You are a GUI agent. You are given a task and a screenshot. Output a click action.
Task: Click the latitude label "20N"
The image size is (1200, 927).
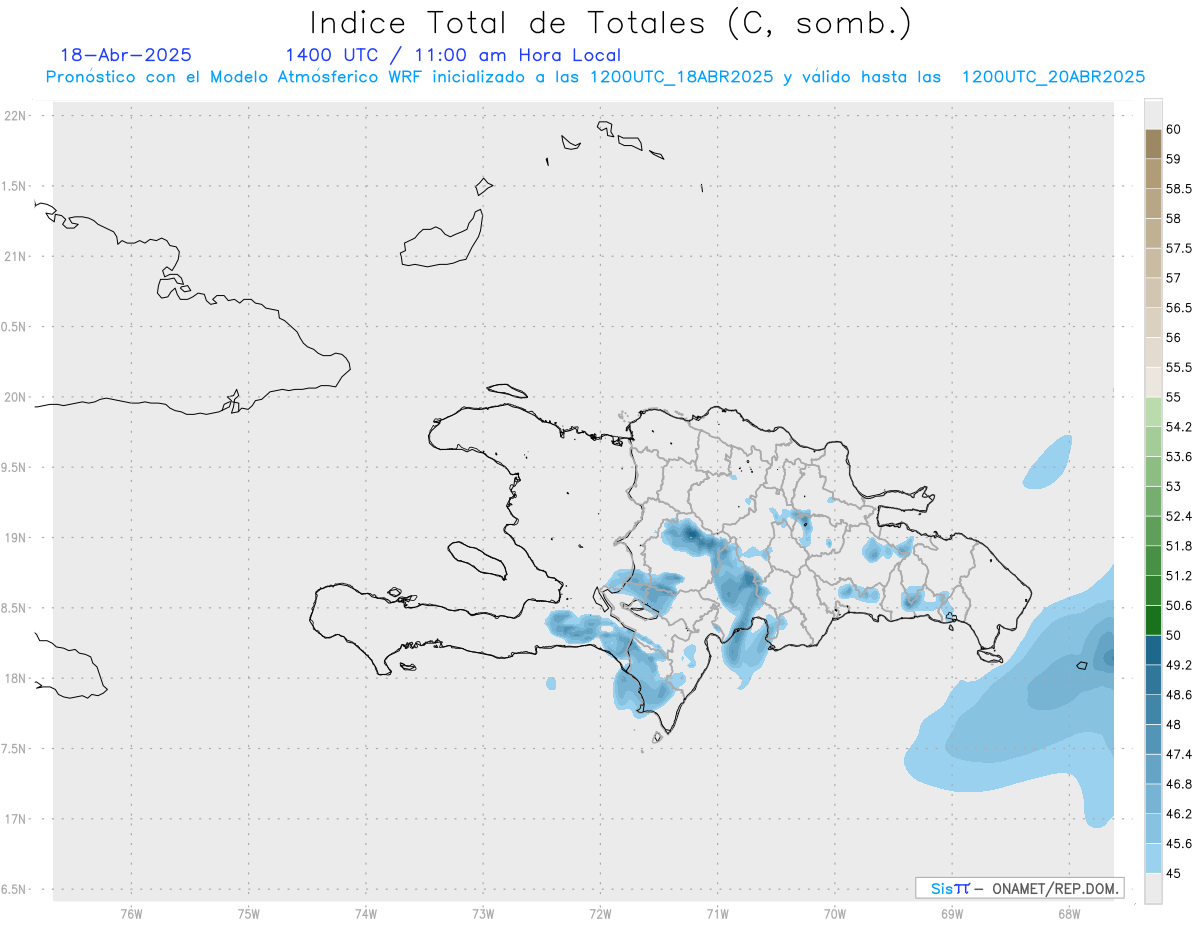15,397
